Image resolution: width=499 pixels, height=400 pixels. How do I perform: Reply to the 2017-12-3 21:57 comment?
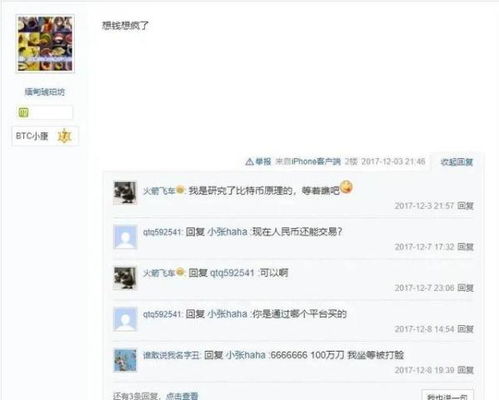(x=465, y=206)
